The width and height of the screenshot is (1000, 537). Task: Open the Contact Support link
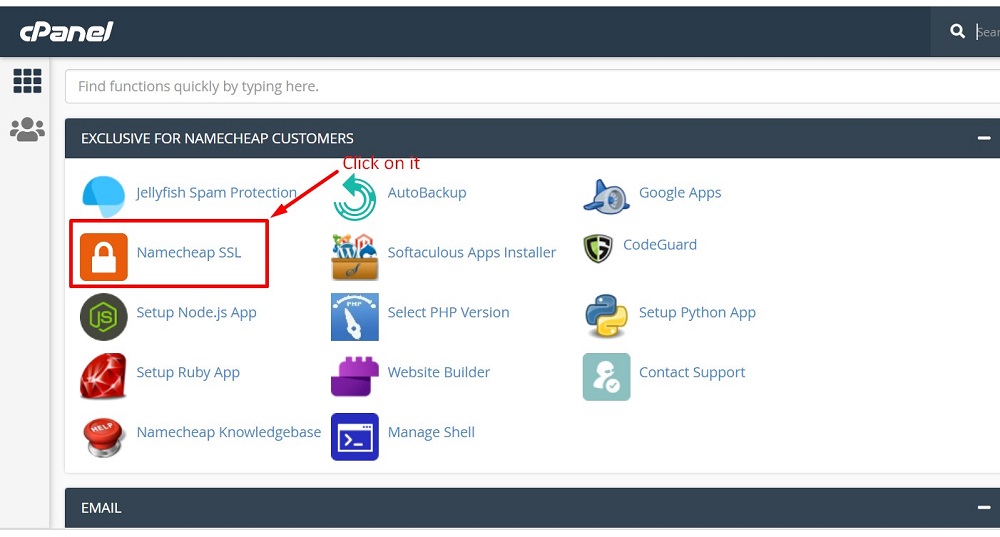(692, 372)
